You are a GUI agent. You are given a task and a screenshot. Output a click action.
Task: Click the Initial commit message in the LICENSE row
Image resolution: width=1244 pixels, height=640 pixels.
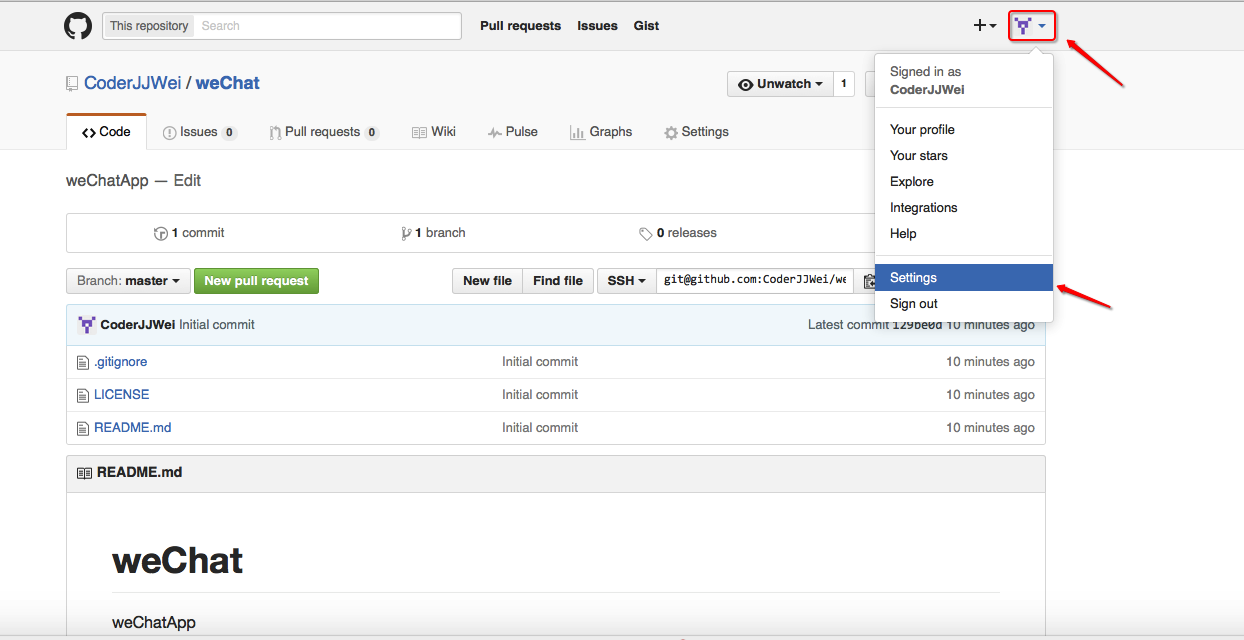pyautogui.click(x=540, y=395)
